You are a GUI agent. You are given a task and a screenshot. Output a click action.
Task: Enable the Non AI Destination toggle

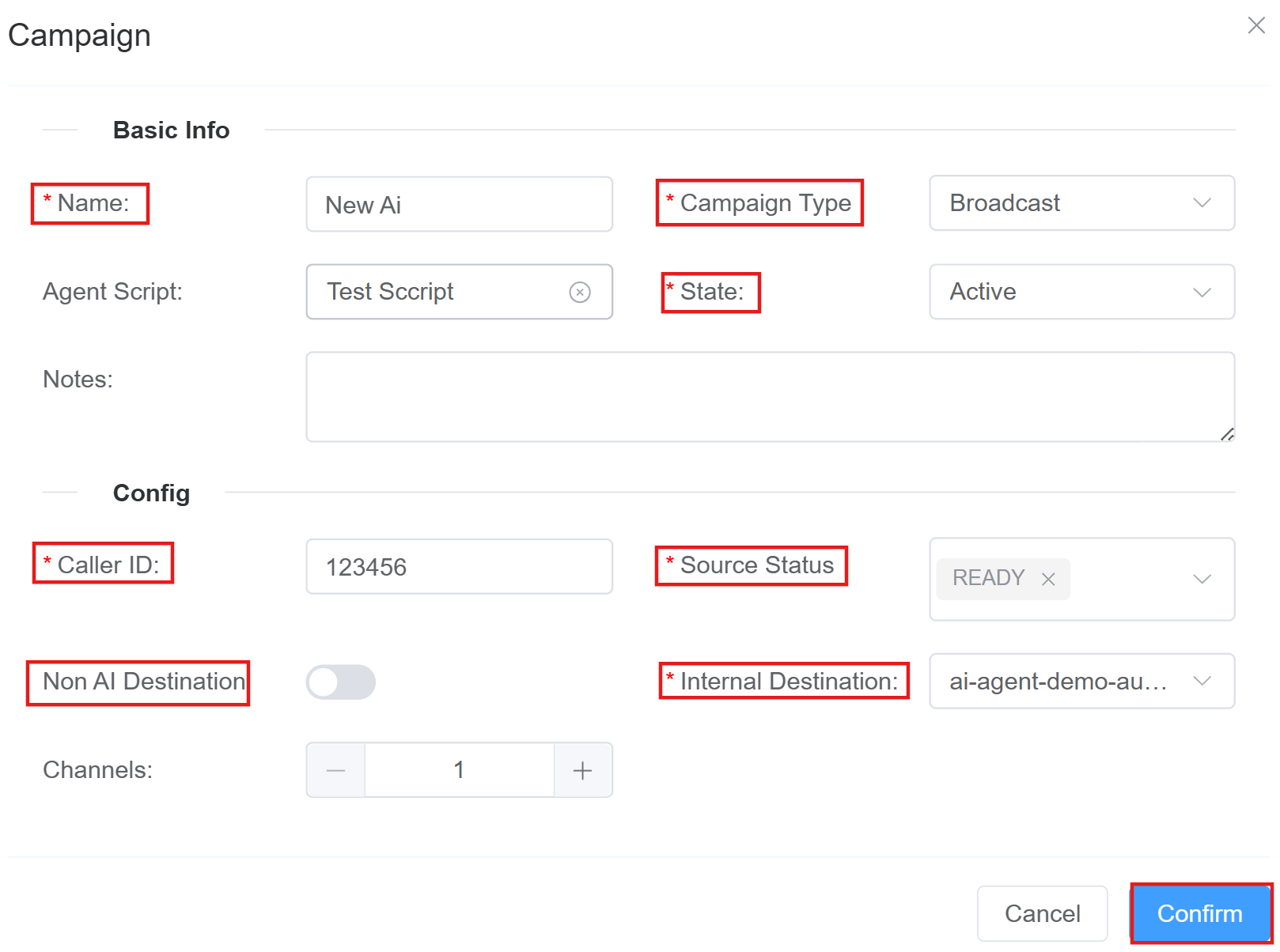tap(340, 682)
